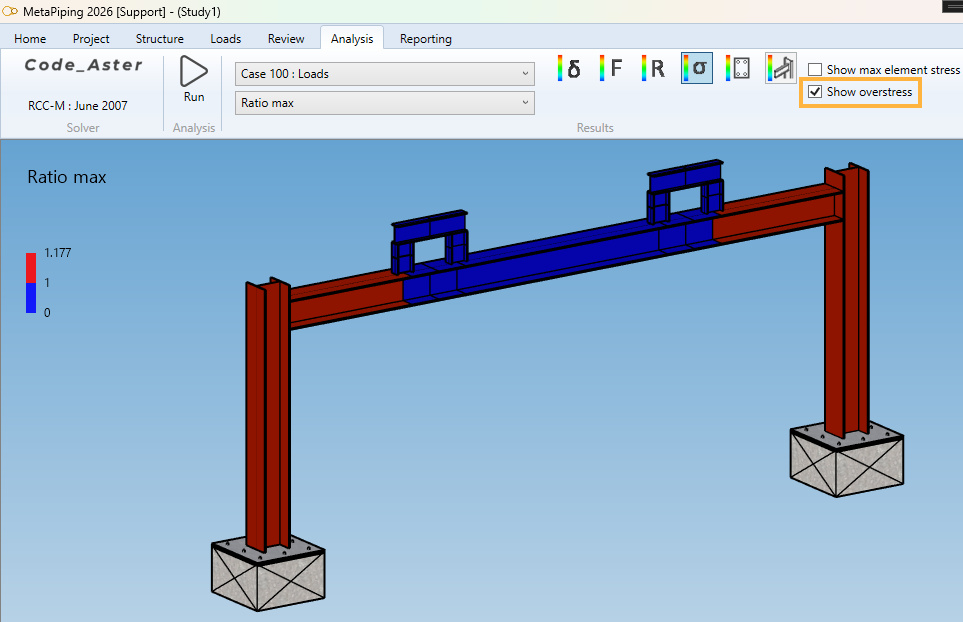Enable Show max element stress checkbox
963x622 pixels.
815,70
